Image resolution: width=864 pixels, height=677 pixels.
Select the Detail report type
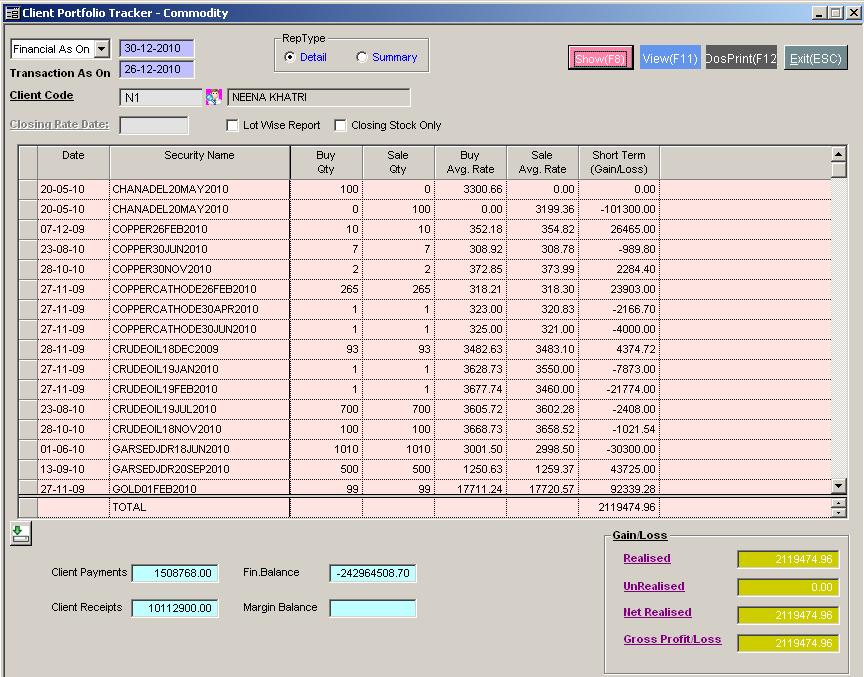coord(290,57)
